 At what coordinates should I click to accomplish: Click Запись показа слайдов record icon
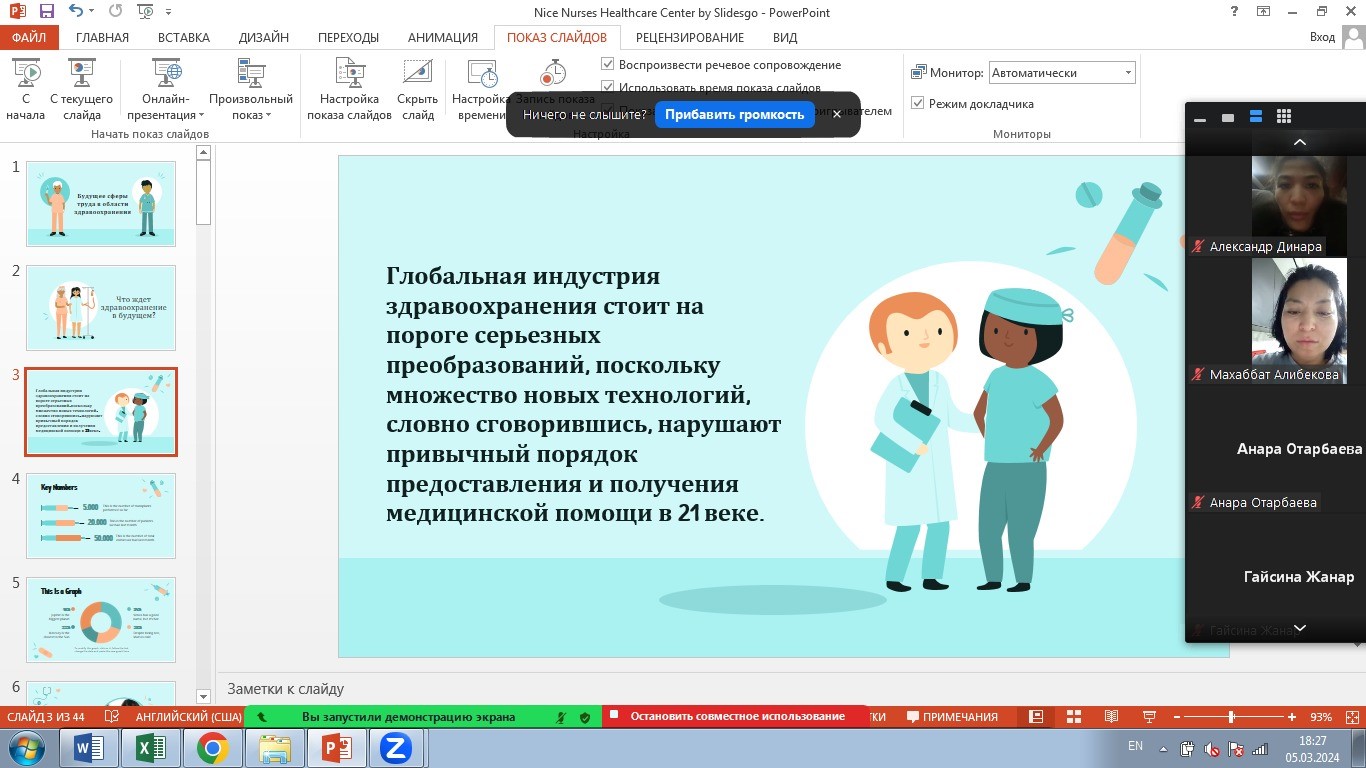(x=553, y=73)
